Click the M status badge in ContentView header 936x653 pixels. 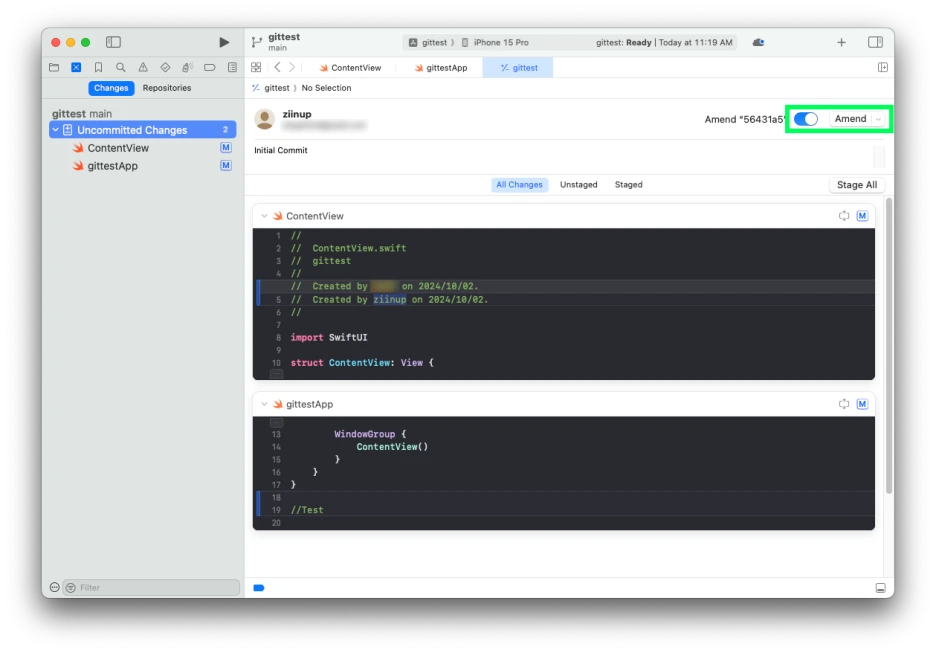pos(862,215)
